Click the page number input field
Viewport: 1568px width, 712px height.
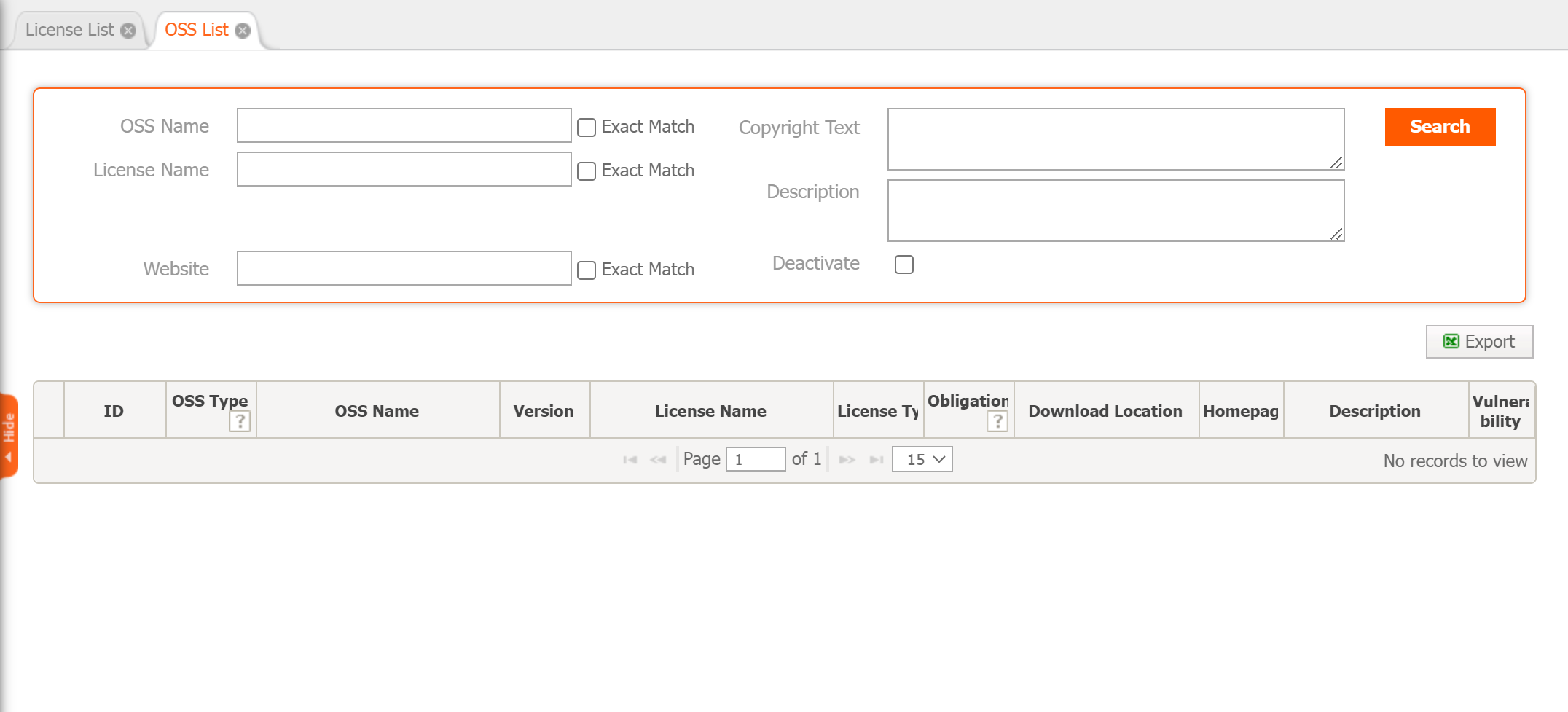756,459
